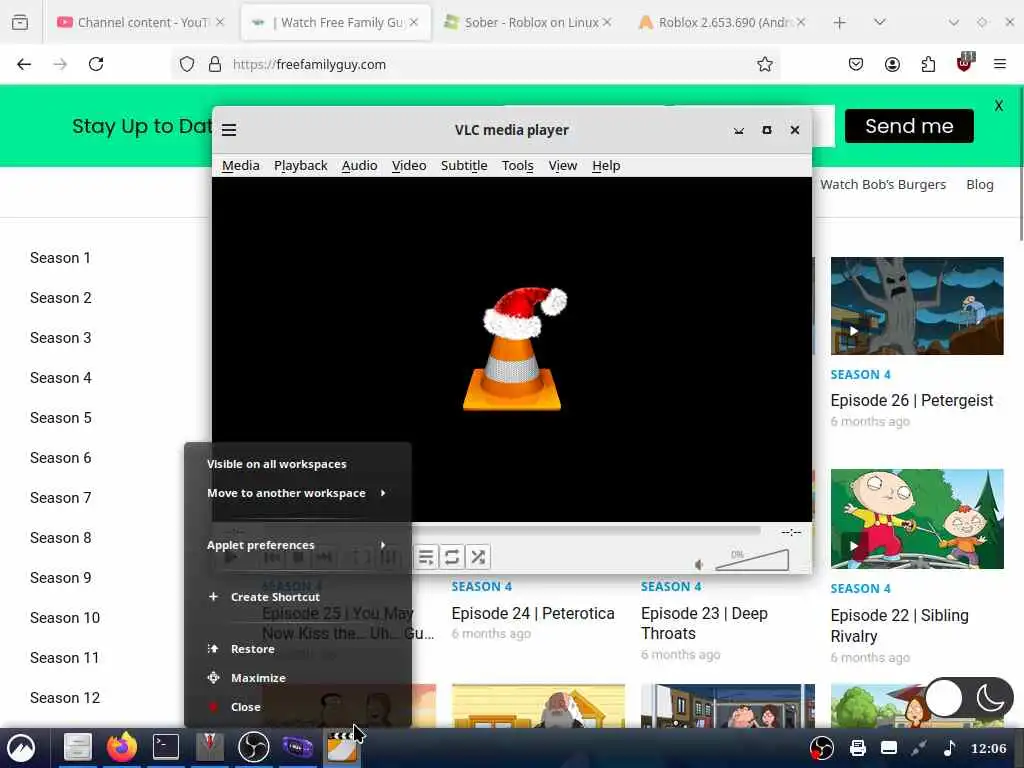Open Episode 26 Petergeist thumbnail
This screenshot has width=1024, height=768.
tap(917, 306)
